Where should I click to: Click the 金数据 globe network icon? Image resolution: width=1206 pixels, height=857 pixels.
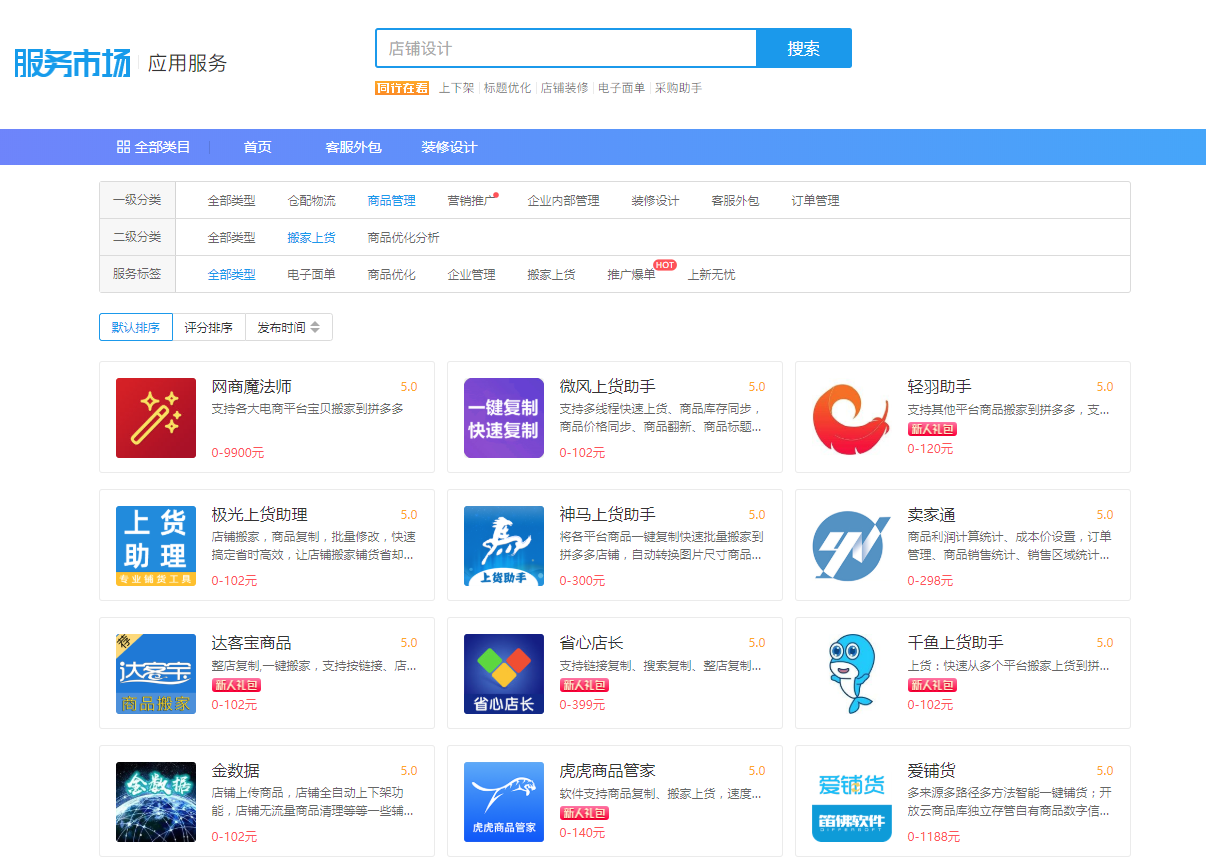point(156,802)
